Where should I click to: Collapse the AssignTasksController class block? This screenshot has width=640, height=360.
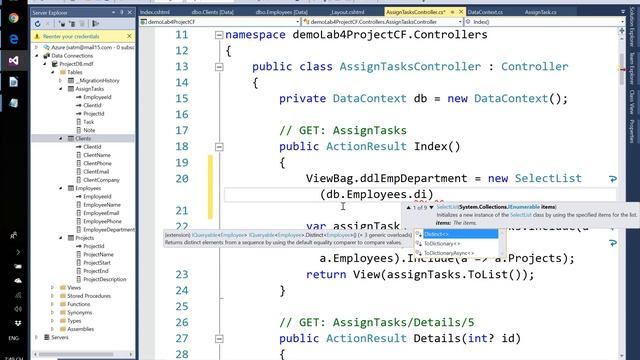(219, 67)
